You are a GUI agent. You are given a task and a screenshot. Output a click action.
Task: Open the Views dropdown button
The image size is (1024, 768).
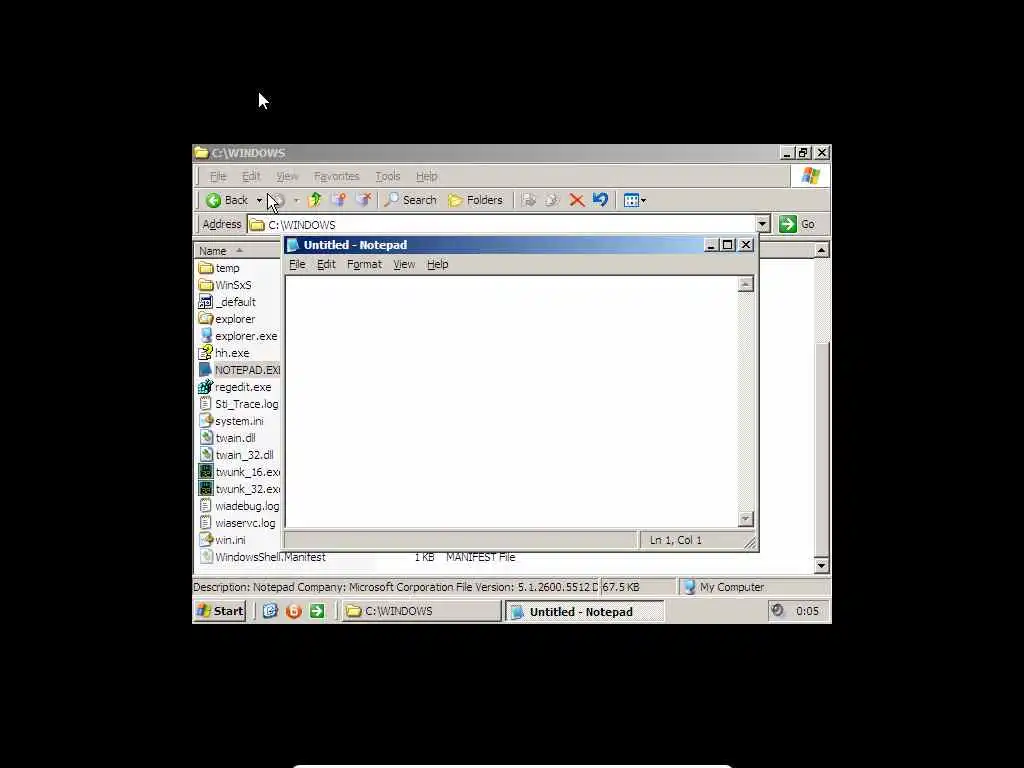(x=634, y=200)
